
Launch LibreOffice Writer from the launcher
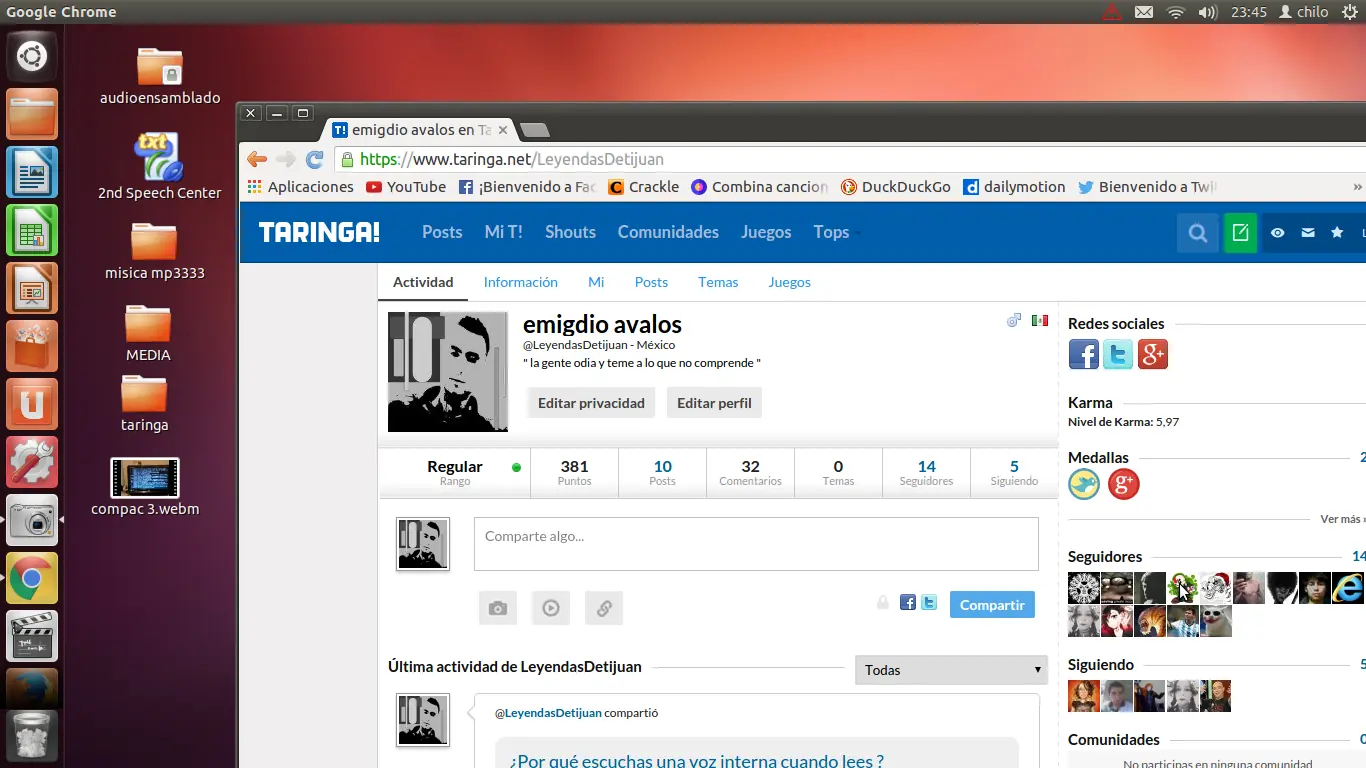pos(32,172)
